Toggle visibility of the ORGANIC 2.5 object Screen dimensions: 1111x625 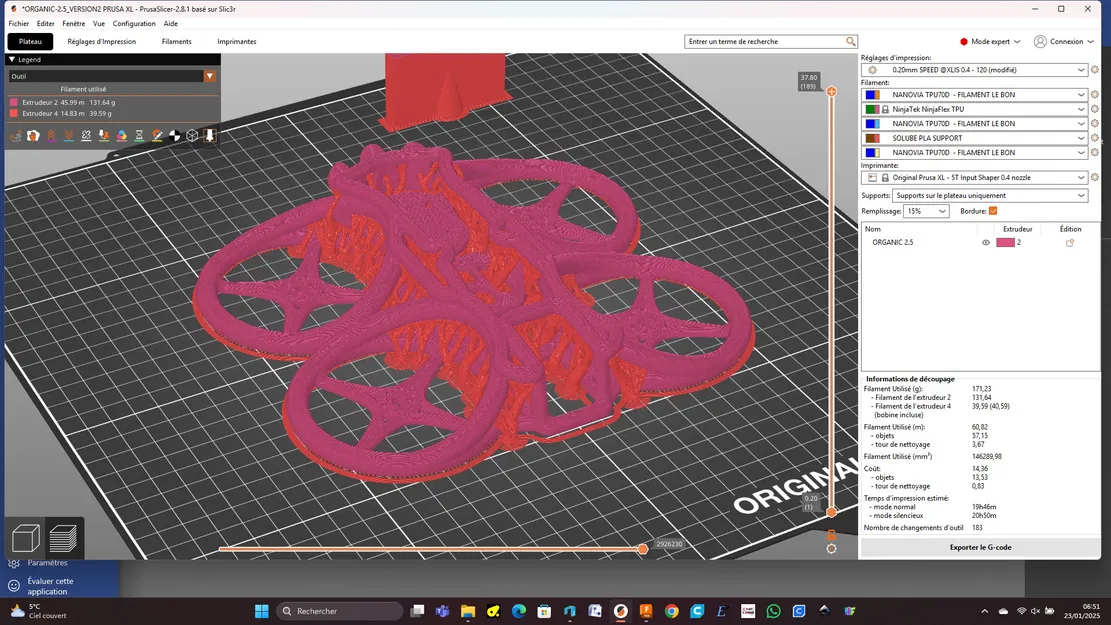pyautogui.click(x=986, y=242)
